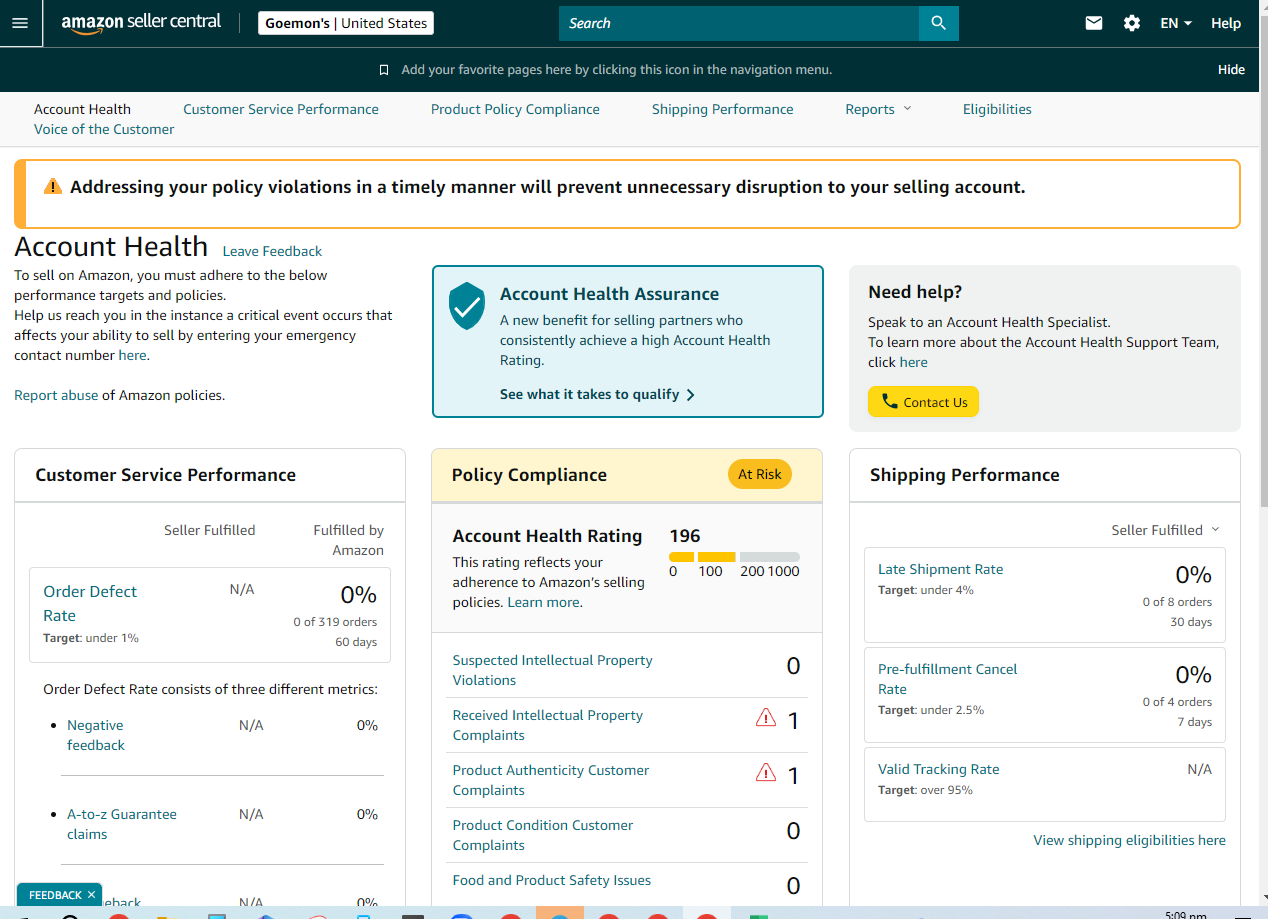Image resolution: width=1268 pixels, height=919 pixels.
Task: Open the Negative feedback metric
Action: 96,735
